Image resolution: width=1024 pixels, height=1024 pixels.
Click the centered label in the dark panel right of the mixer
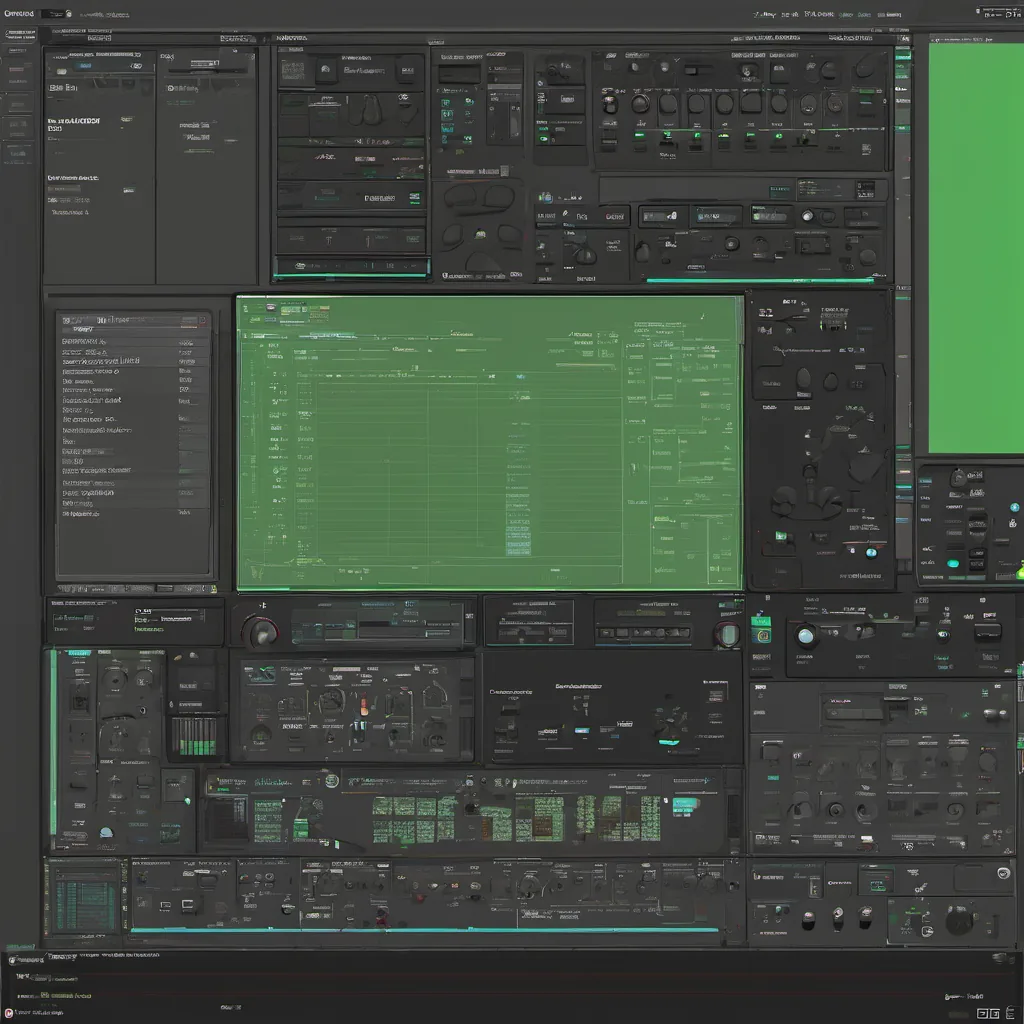563,689
